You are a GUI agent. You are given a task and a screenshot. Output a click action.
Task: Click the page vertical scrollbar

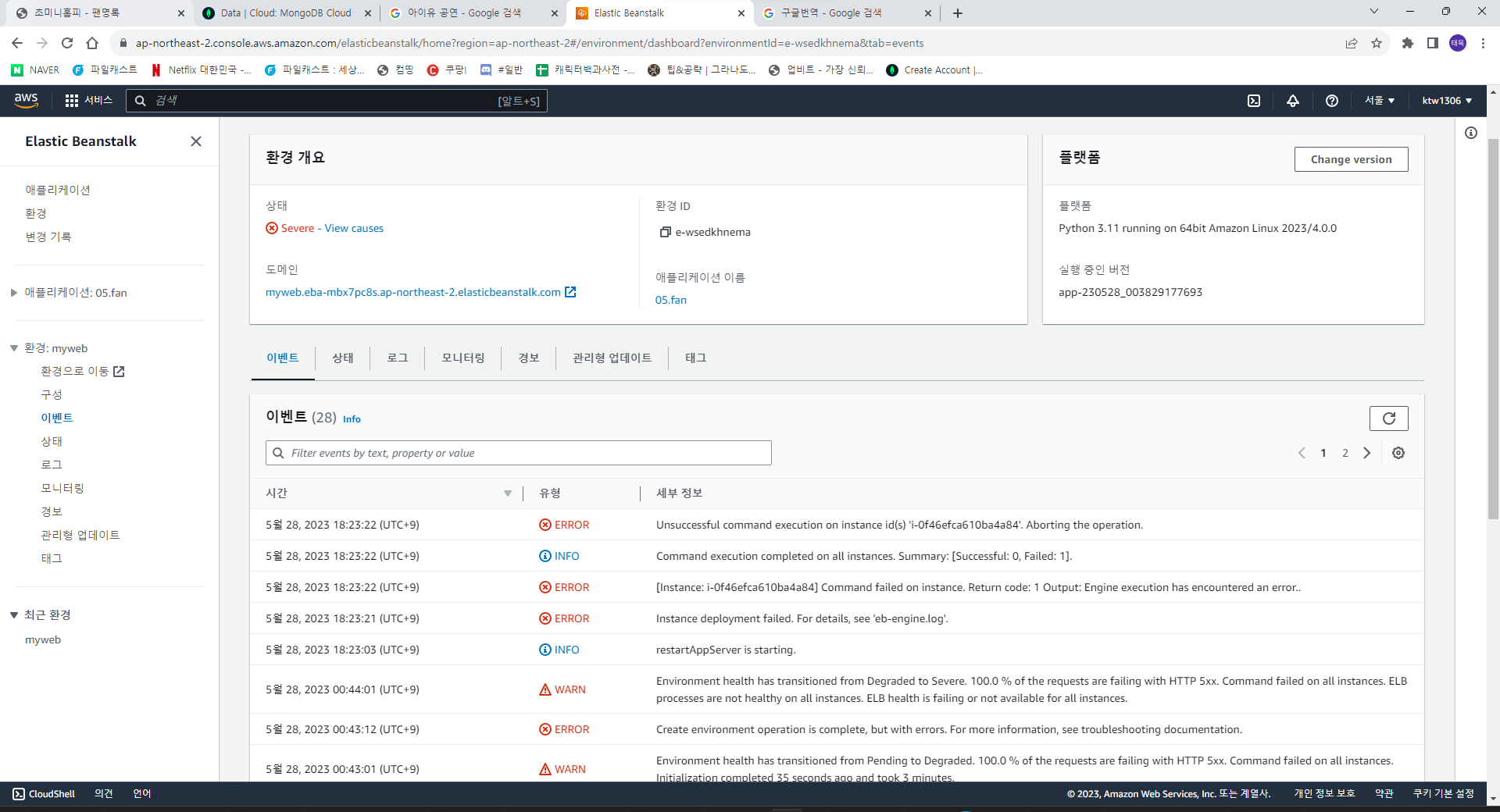[x=1492, y=328]
